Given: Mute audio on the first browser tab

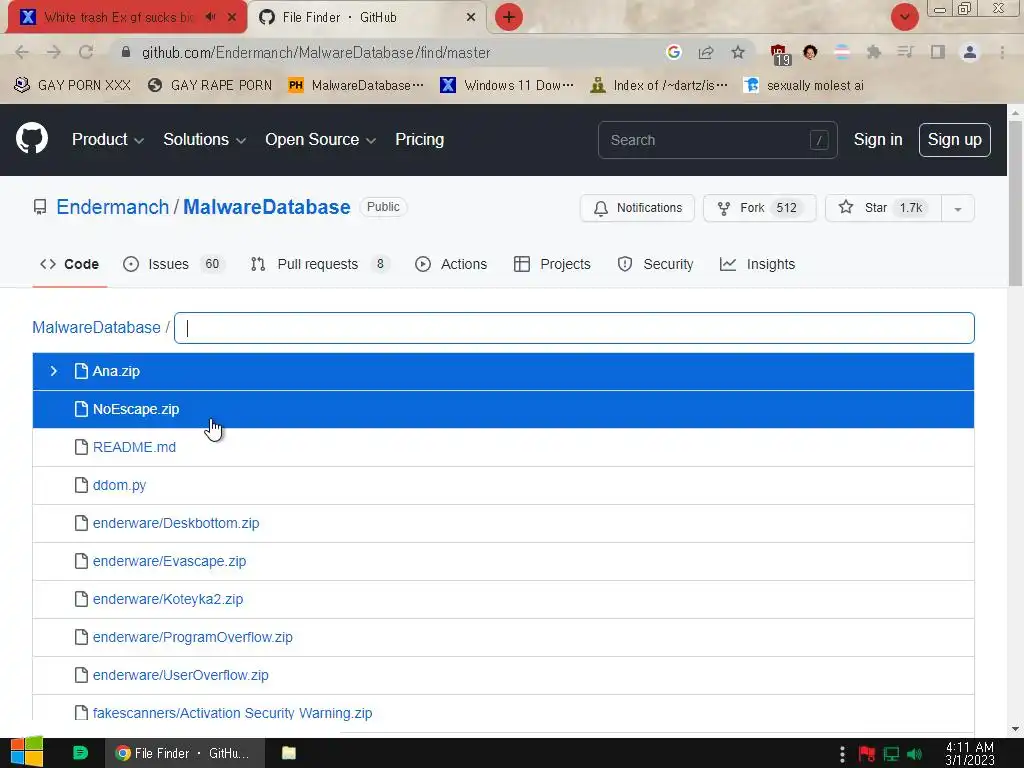Looking at the screenshot, I should [x=210, y=17].
